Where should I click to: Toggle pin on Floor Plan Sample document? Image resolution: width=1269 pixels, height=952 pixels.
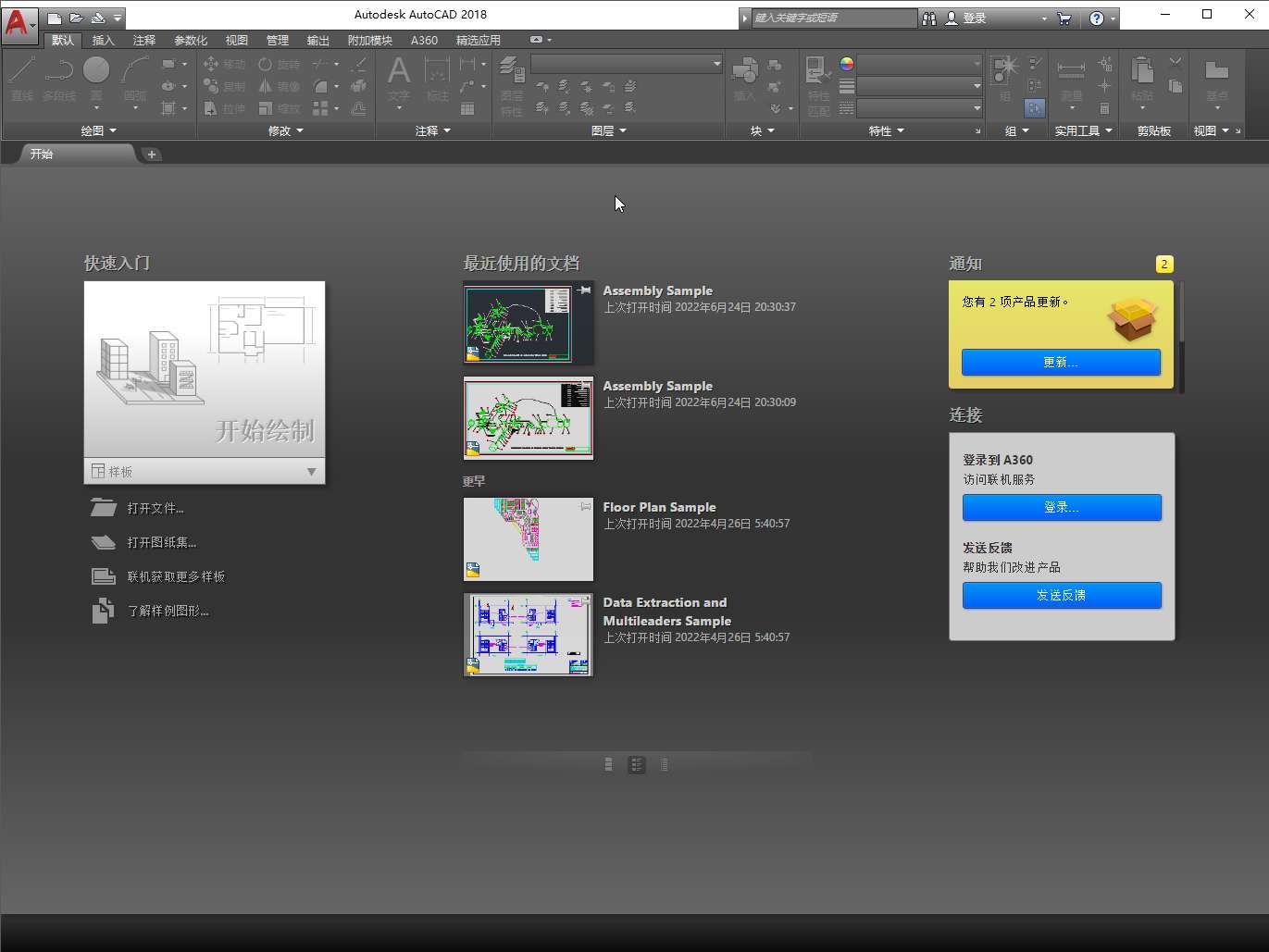(x=584, y=507)
